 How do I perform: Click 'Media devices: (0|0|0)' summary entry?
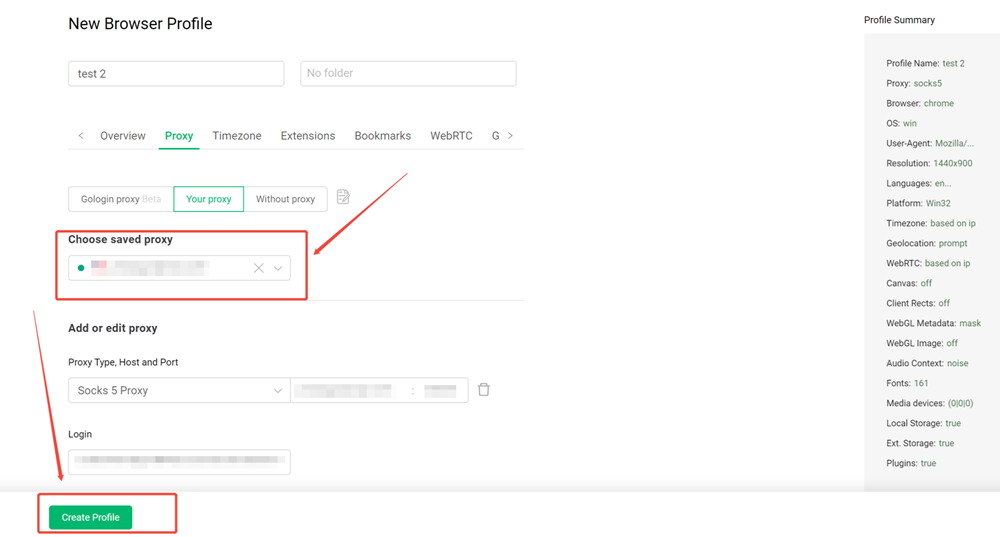pos(929,403)
